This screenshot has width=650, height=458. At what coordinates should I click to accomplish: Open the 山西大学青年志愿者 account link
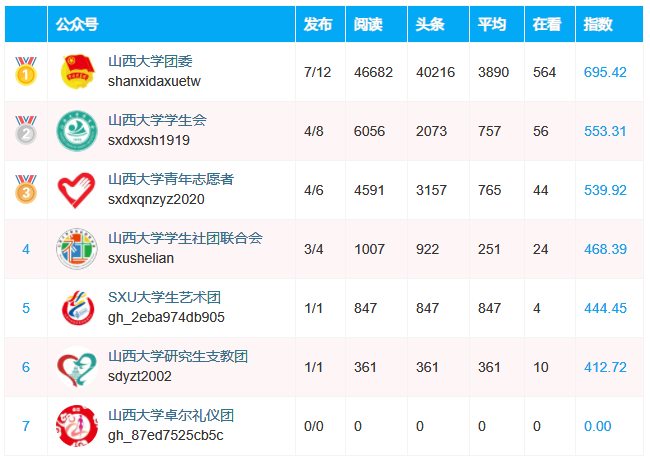[x=171, y=179]
